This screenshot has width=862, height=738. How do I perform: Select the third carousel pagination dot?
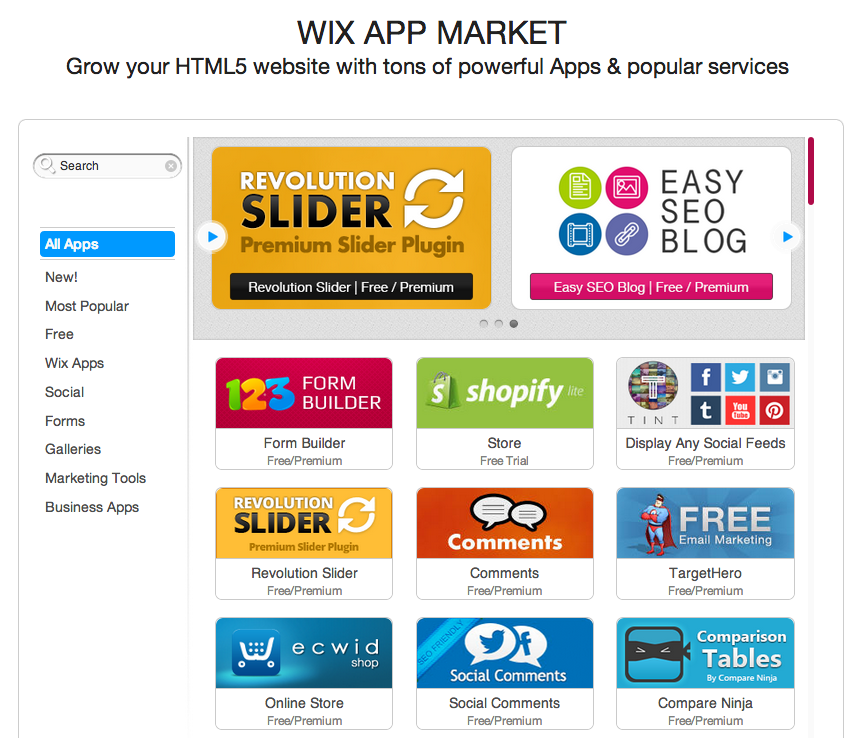[x=513, y=323]
